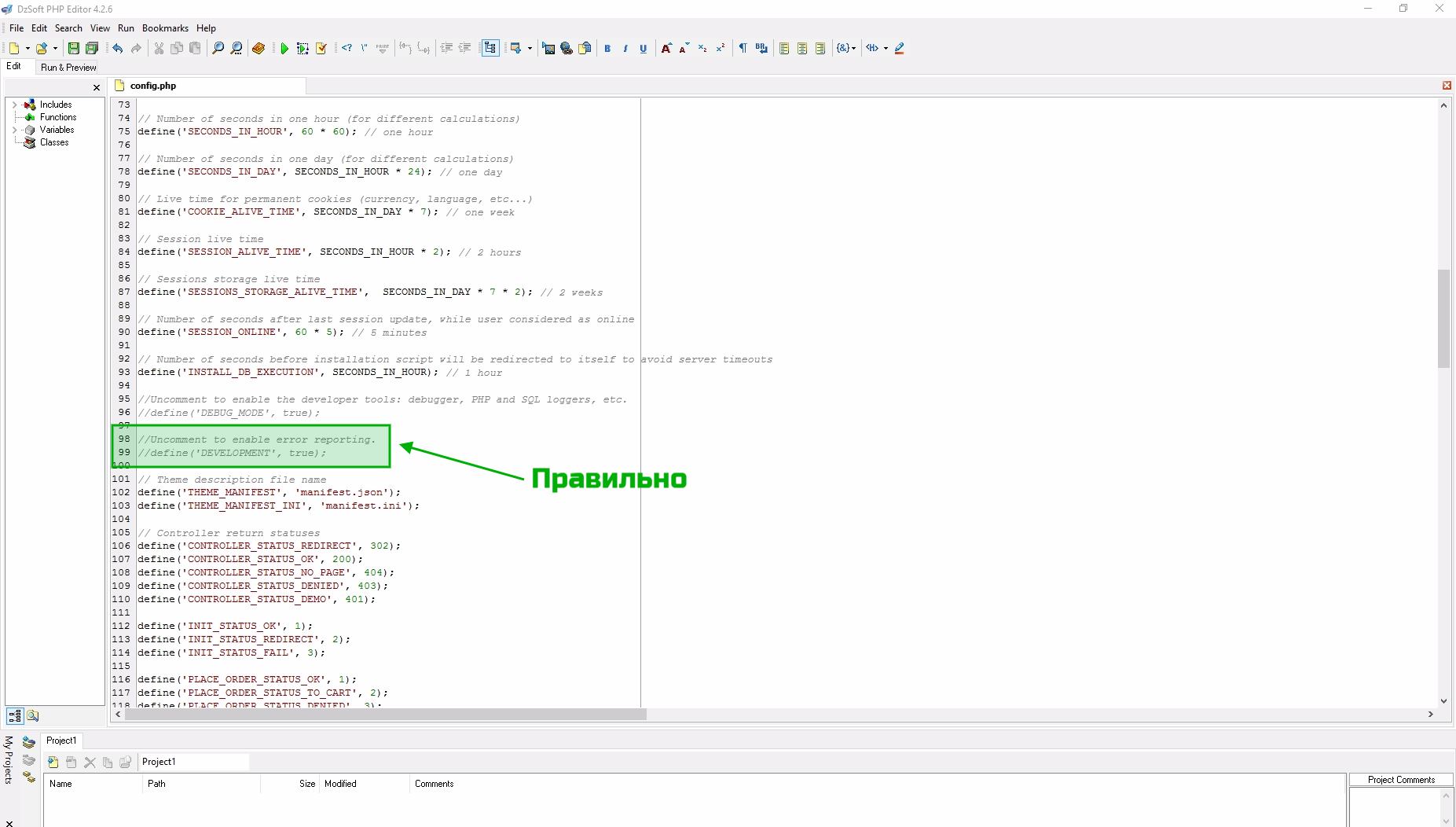Check the PHP syntax
Screen dimensions: 1456x827
(x=321, y=48)
